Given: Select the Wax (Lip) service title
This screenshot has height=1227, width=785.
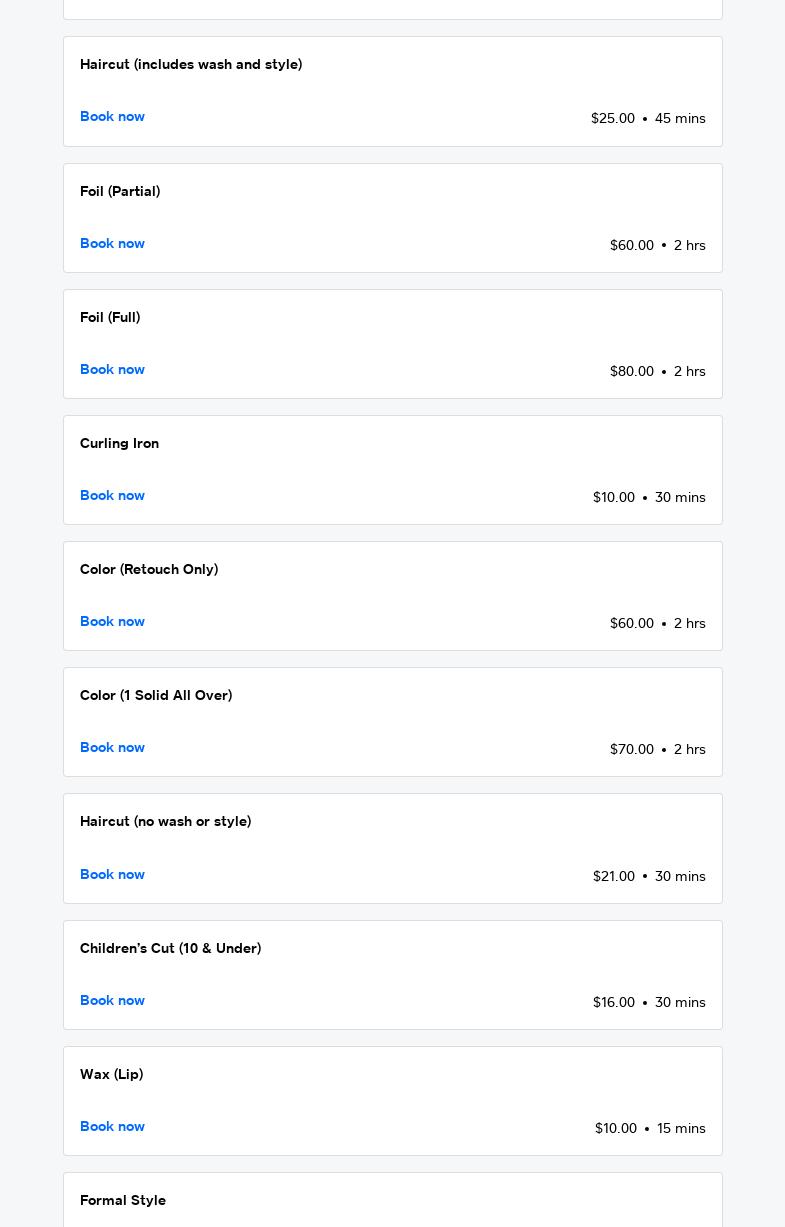Looking at the screenshot, I should pyautogui.click(x=111, y=1074).
